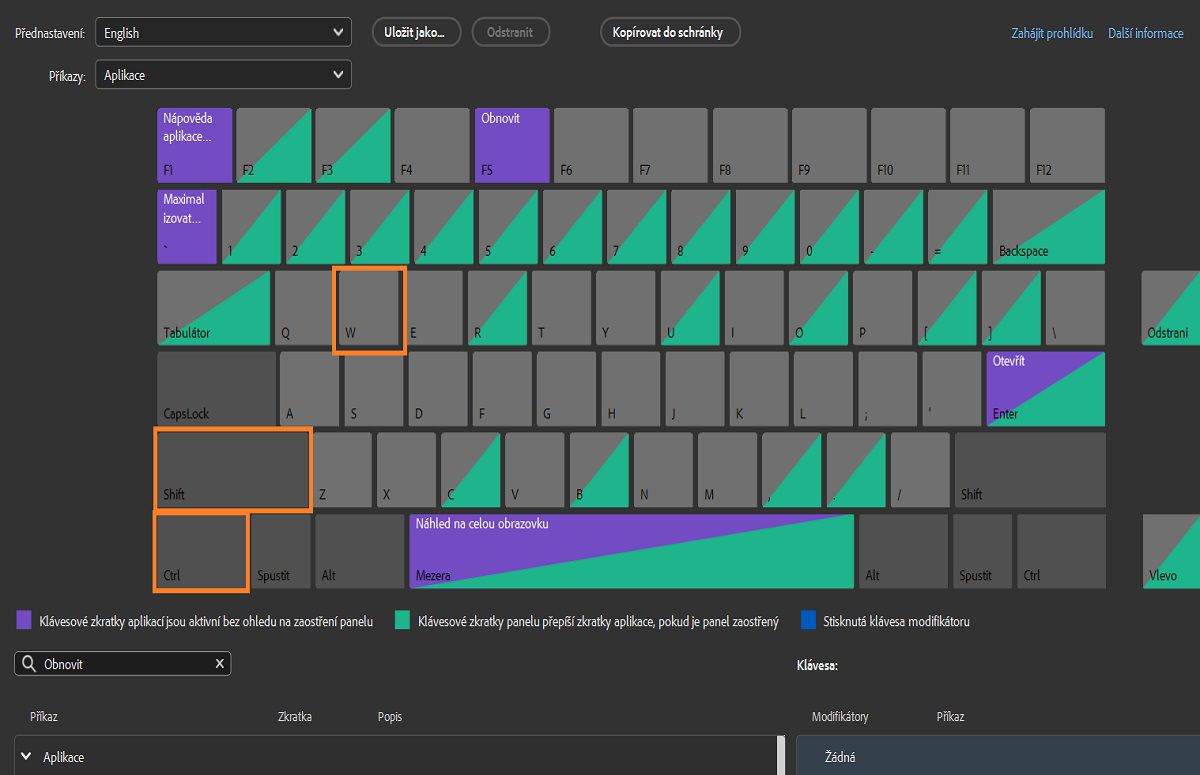Select the Q key

304,308
